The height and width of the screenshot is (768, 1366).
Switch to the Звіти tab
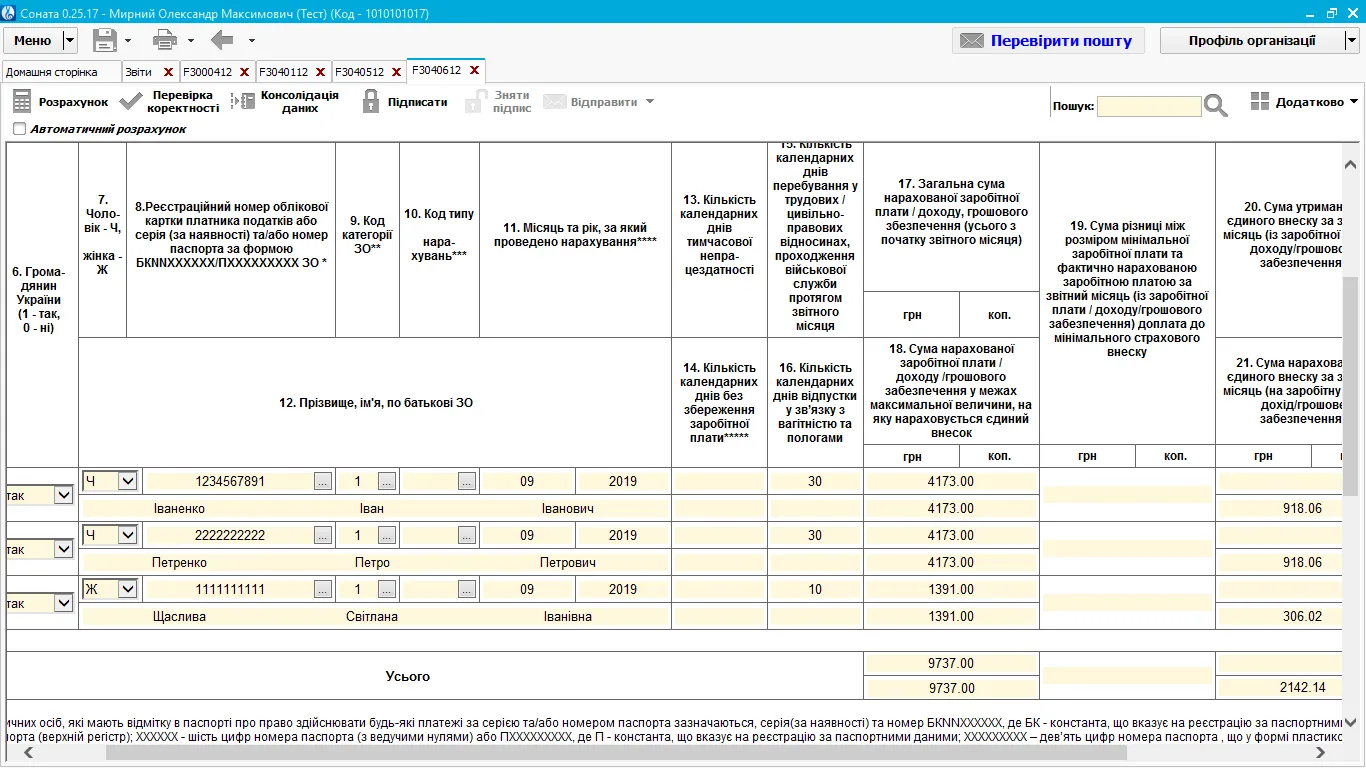(x=139, y=72)
